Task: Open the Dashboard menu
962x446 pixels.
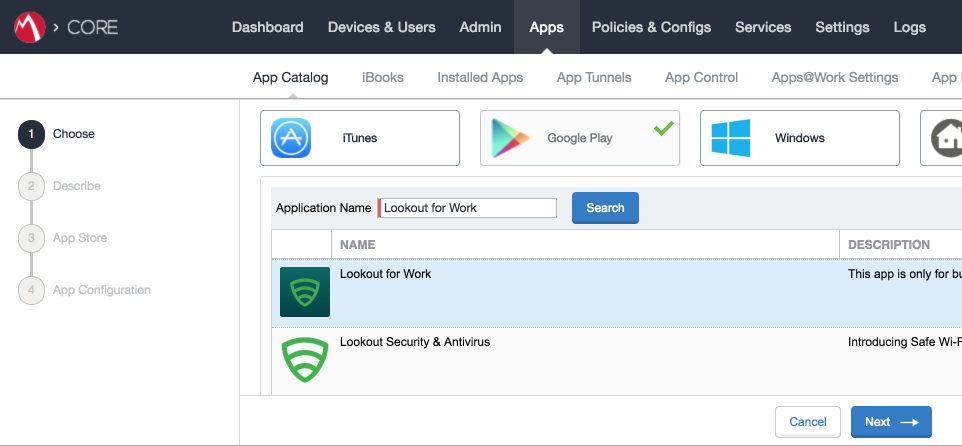Action: [x=267, y=27]
